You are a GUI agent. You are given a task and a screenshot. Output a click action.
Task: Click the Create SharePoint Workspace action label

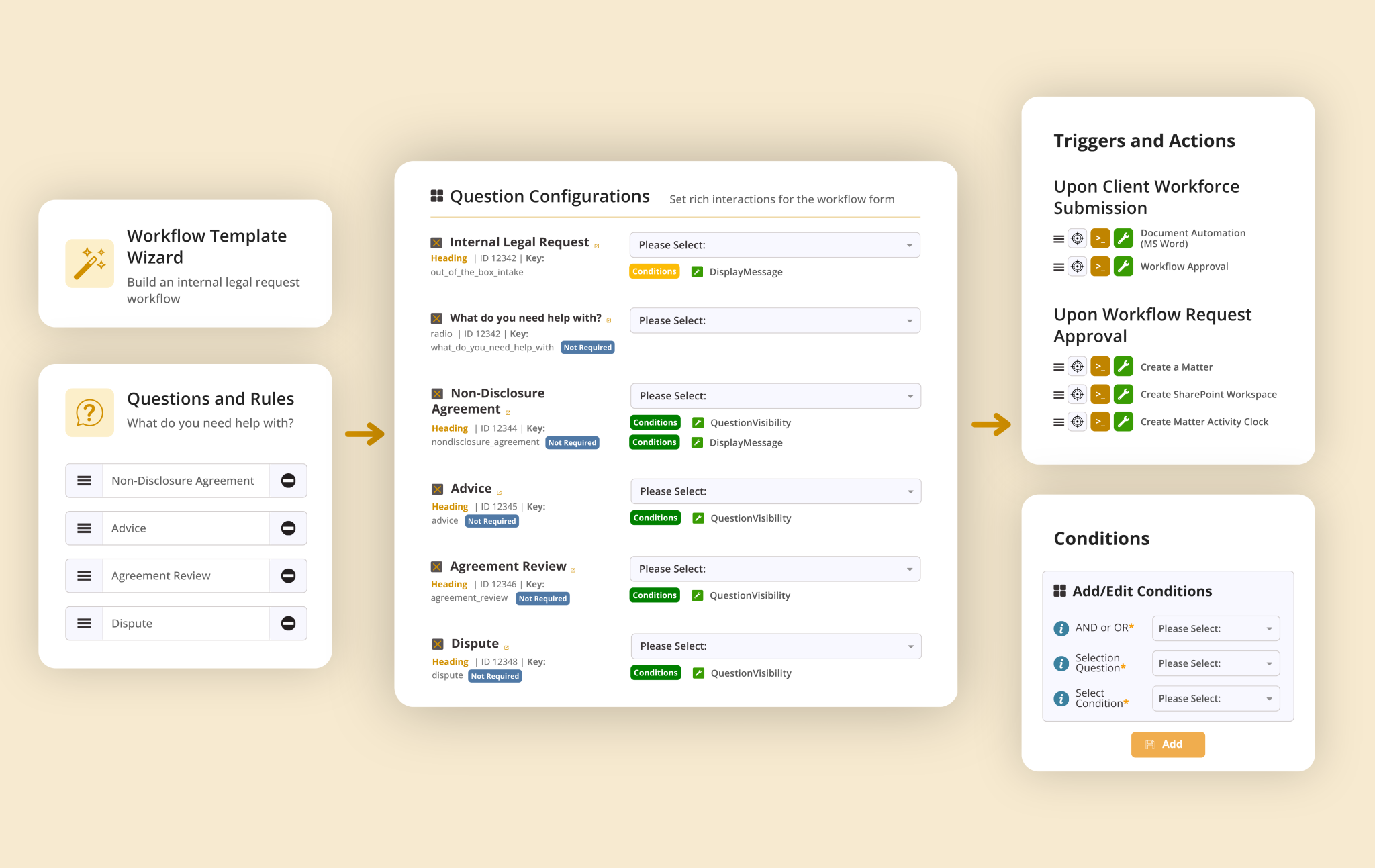click(1208, 395)
